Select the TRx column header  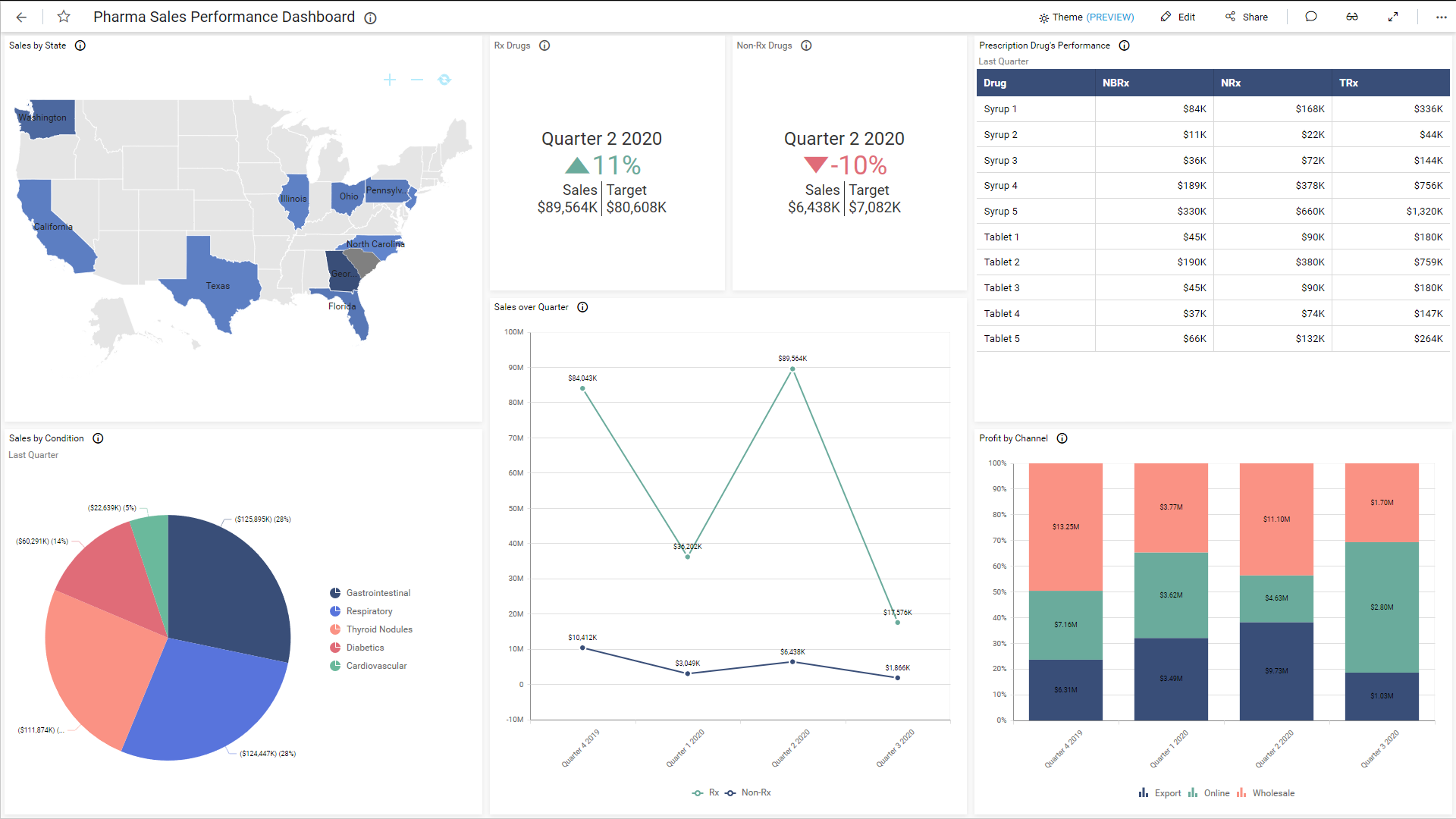pyautogui.click(x=1348, y=83)
